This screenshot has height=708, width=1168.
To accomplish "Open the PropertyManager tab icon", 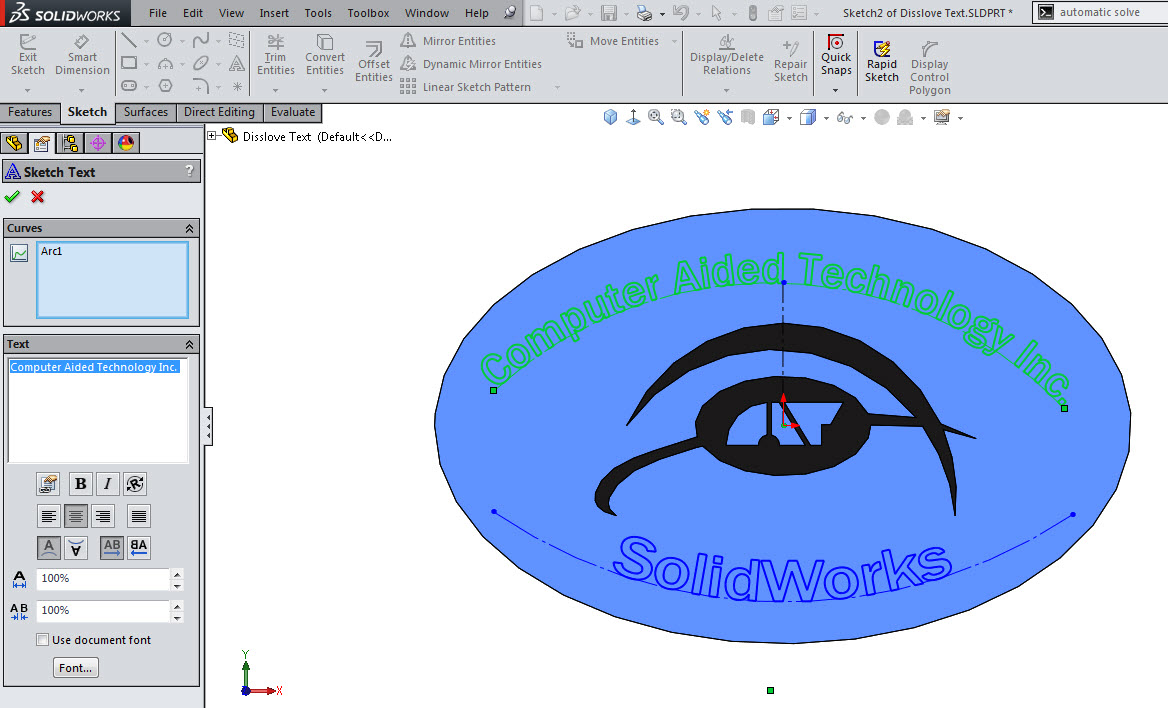I will (42, 142).
